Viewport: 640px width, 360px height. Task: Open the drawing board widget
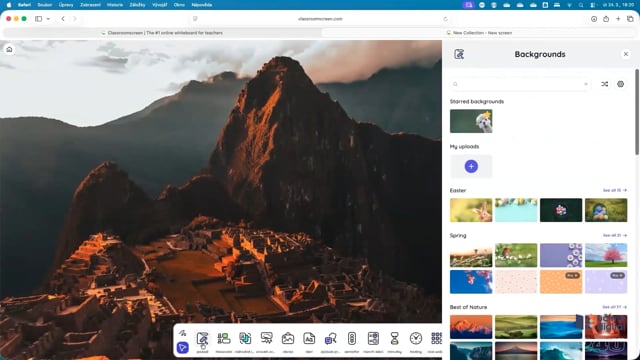[x=267, y=339]
